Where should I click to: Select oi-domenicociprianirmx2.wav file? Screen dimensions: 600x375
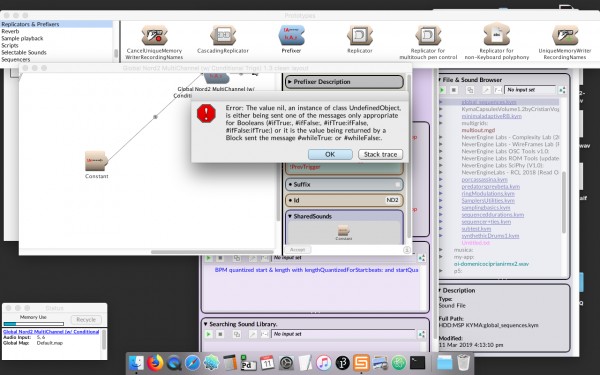point(491,264)
